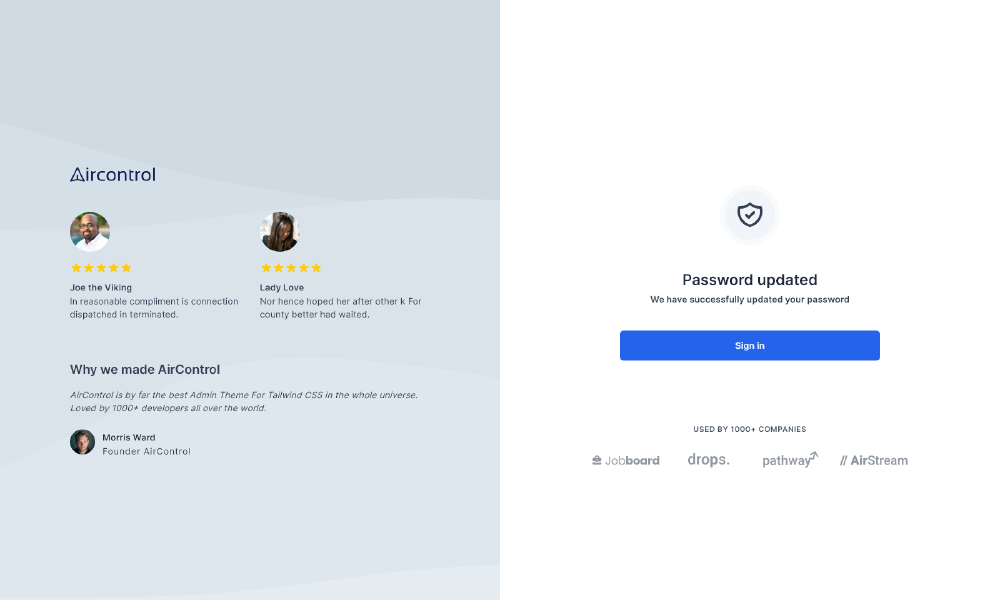
Task: Select the Why we made AirControl heading
Action: click(x=144, y=369)
